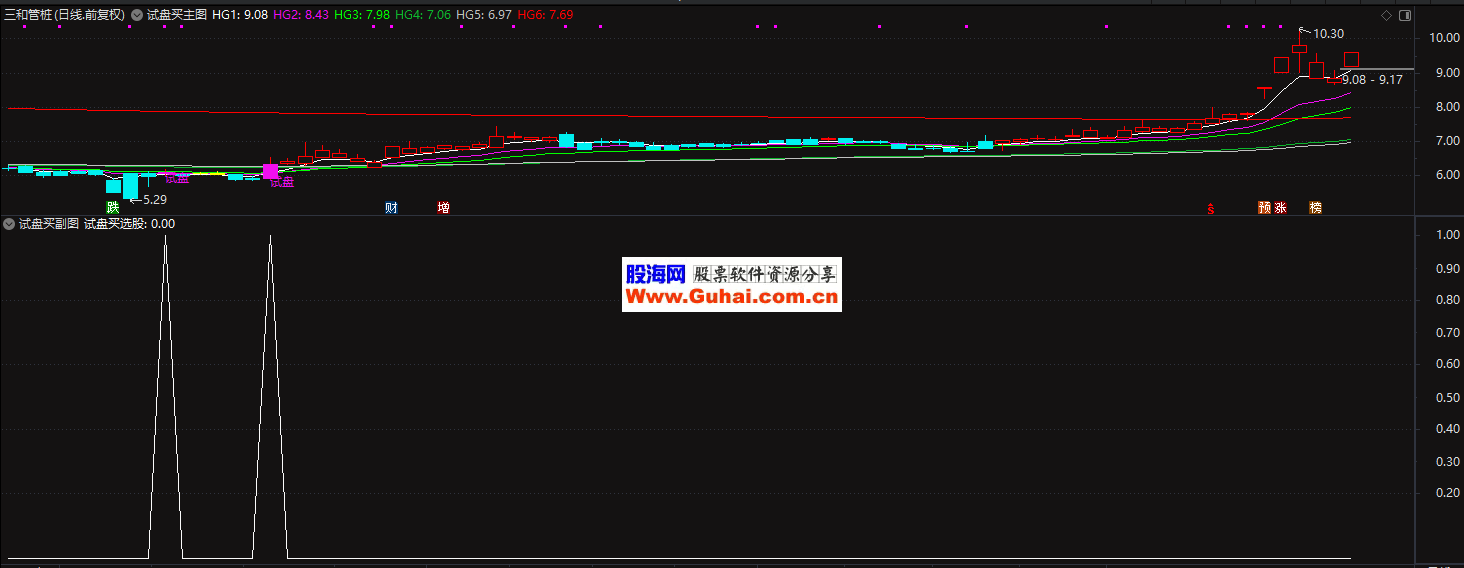
Task: Click the HG2: 8.43 indicator value
Action: pos(301,15)
